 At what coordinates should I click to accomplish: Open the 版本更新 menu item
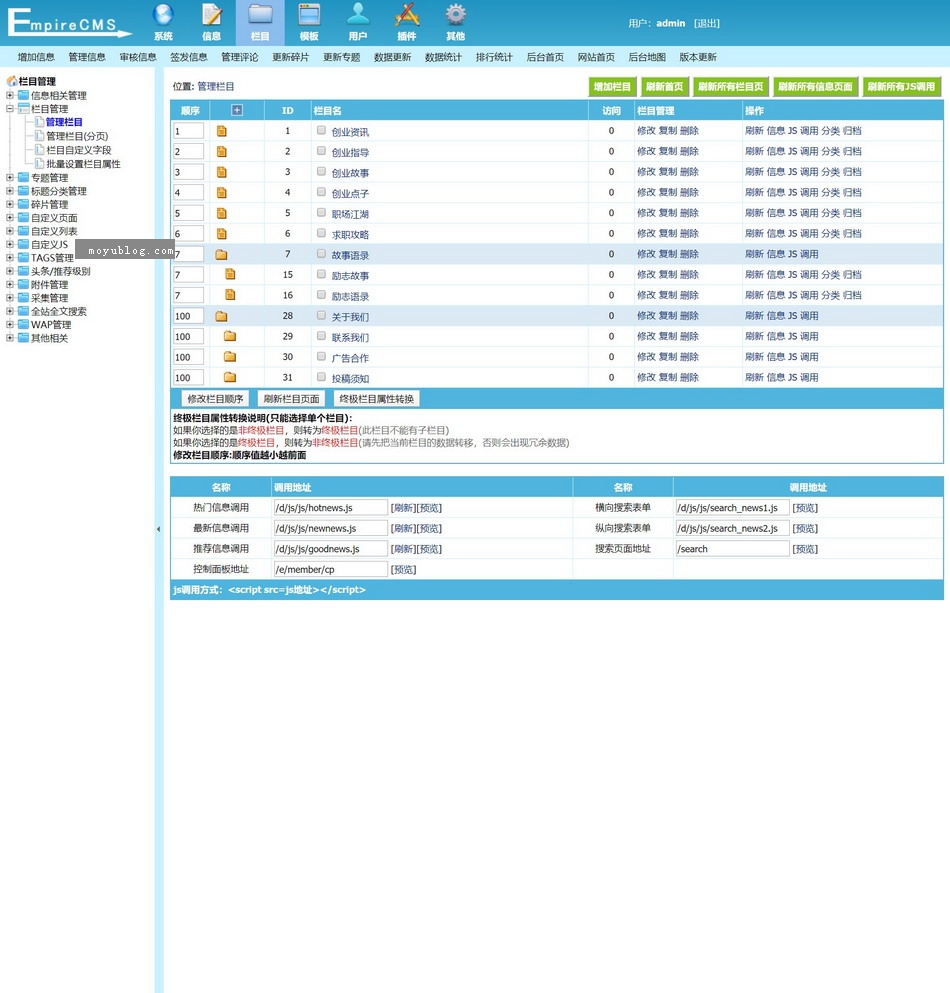click(x=697, y=57)
